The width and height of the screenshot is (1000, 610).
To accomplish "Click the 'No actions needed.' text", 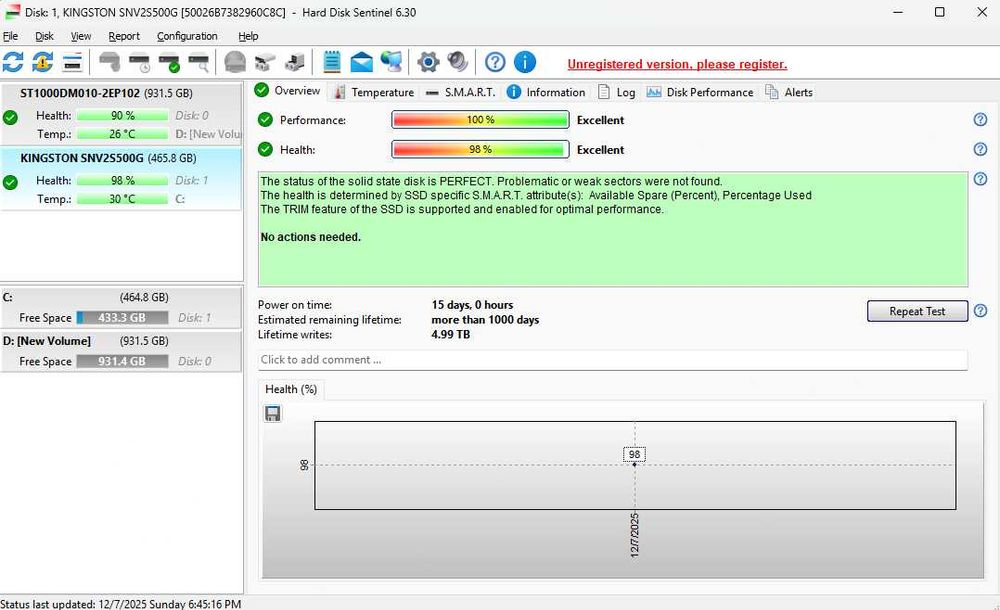I will click(311, 237).
